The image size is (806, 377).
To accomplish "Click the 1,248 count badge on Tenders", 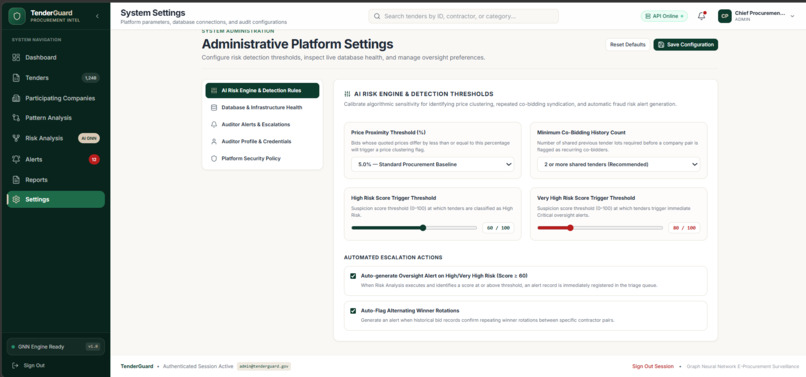I will tap(90, 78).
